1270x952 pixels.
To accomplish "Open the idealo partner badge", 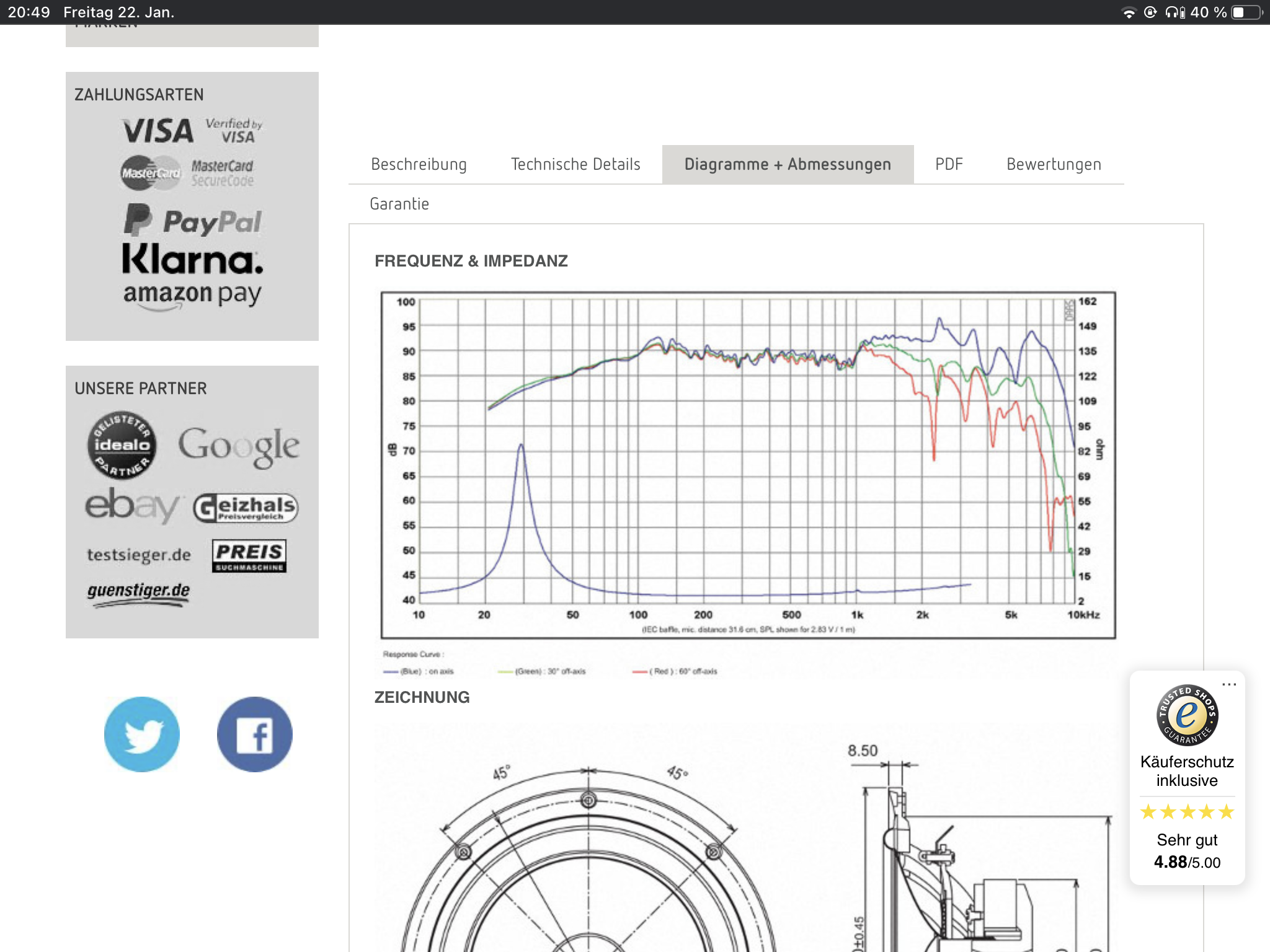I will [x=122, y=445].
